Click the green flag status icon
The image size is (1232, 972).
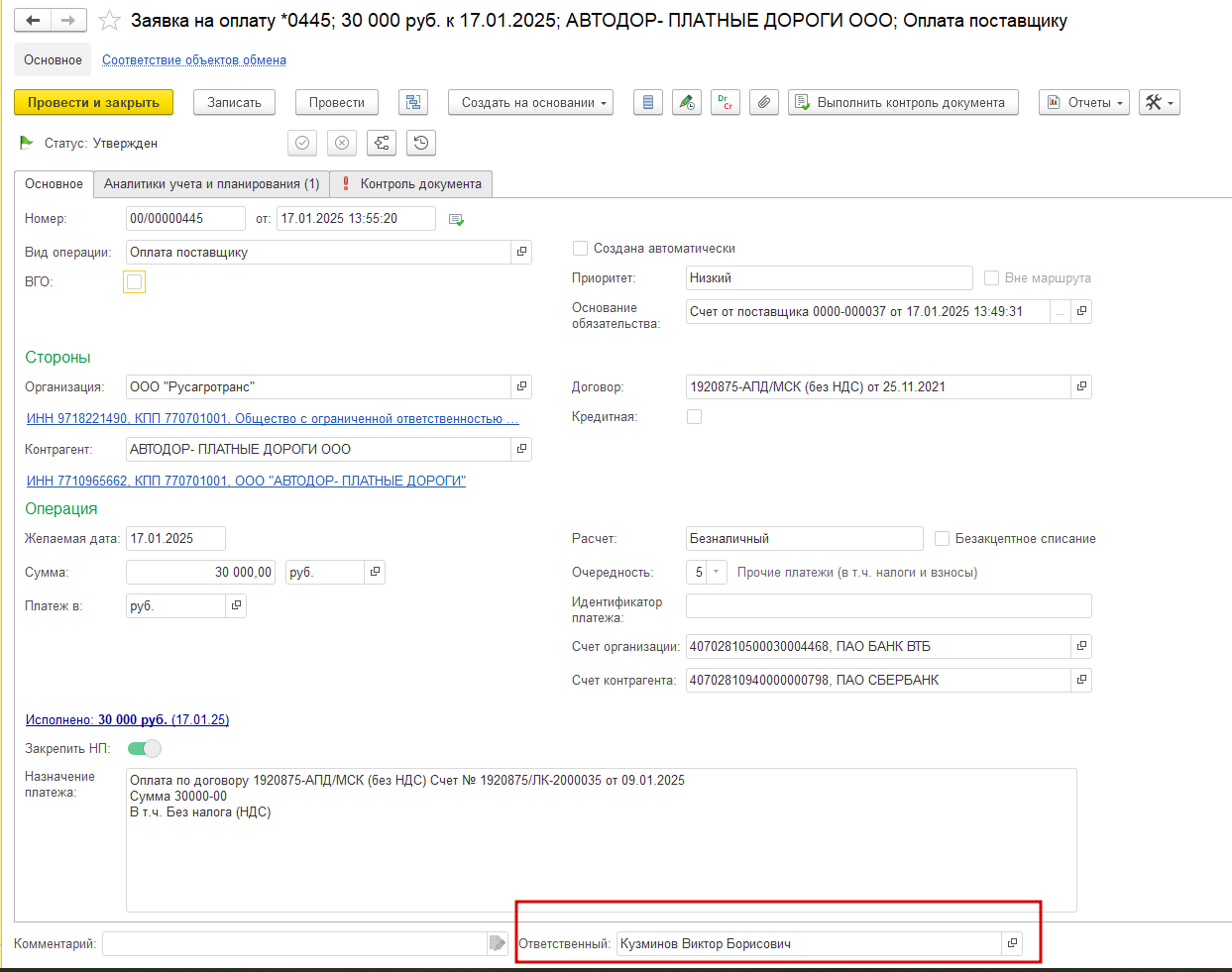click(x=27, y=143)
